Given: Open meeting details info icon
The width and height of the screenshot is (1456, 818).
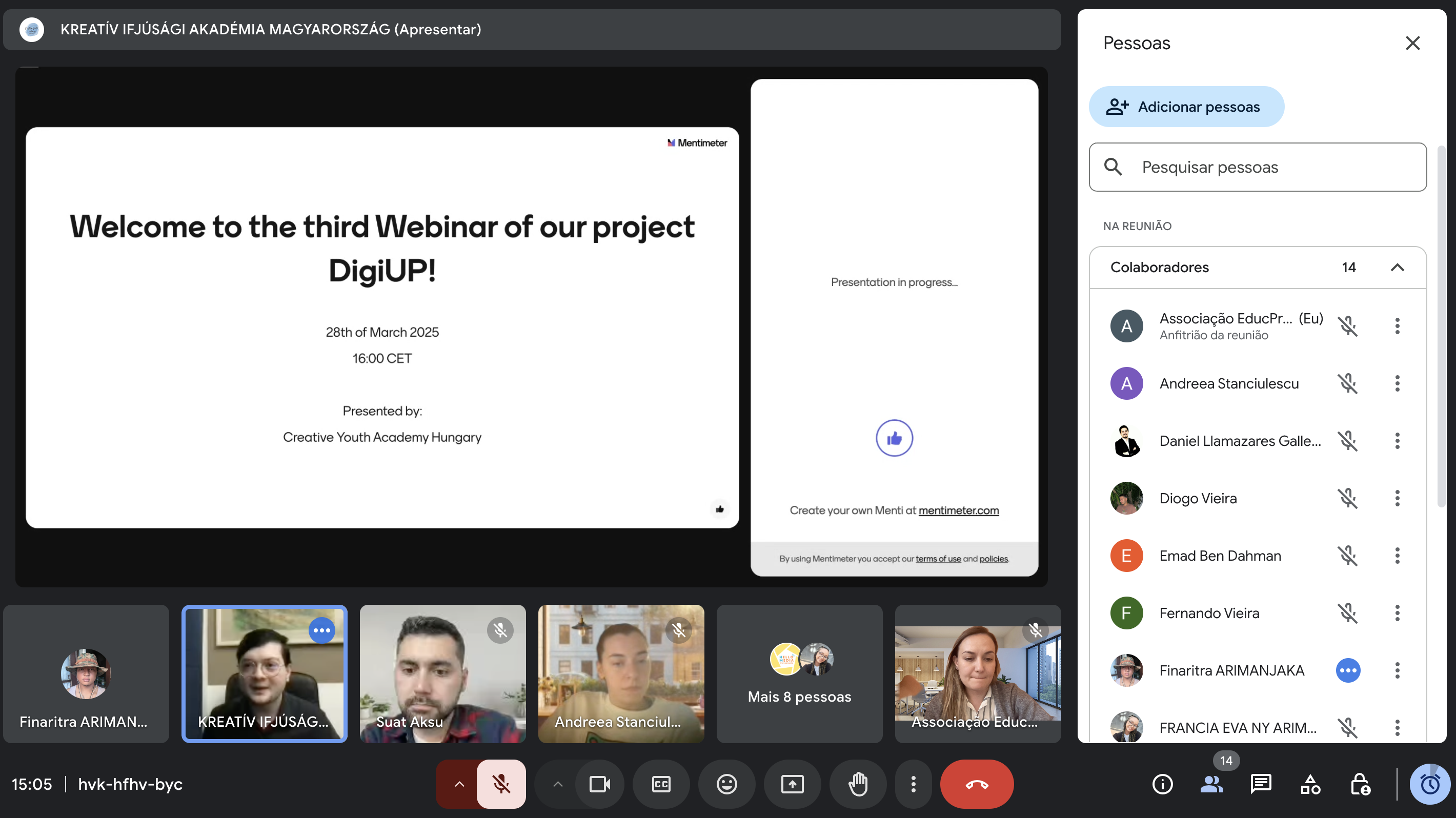Looking at the screenshot, I should (x=1162, y=784).
